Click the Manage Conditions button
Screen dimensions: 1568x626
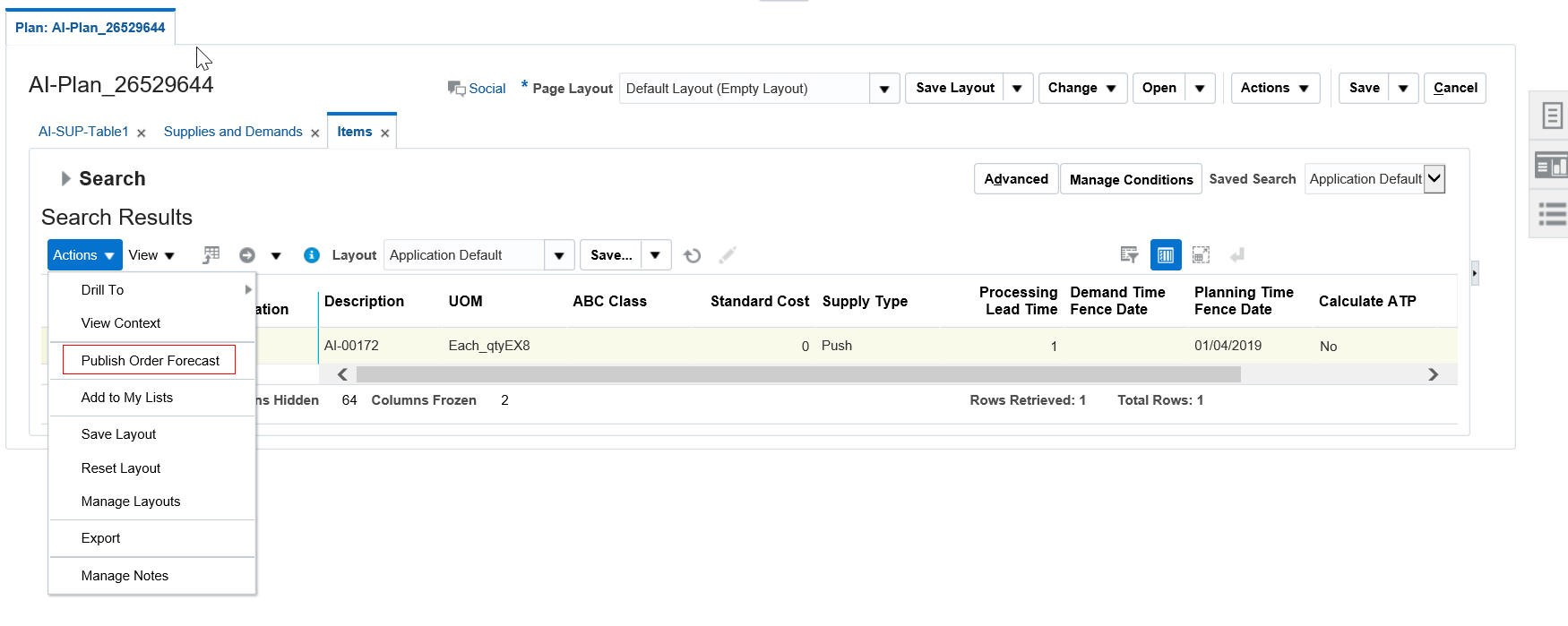[1131, 179]
